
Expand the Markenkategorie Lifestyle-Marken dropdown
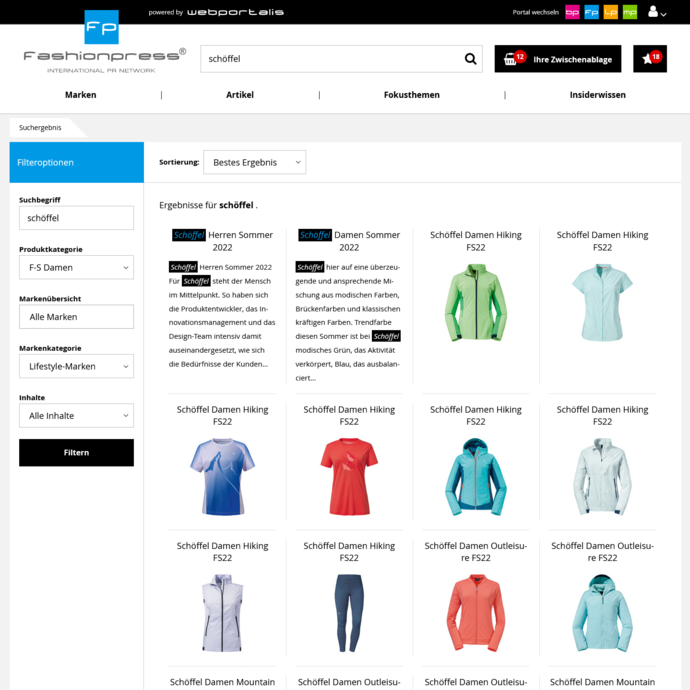point(76,366)
